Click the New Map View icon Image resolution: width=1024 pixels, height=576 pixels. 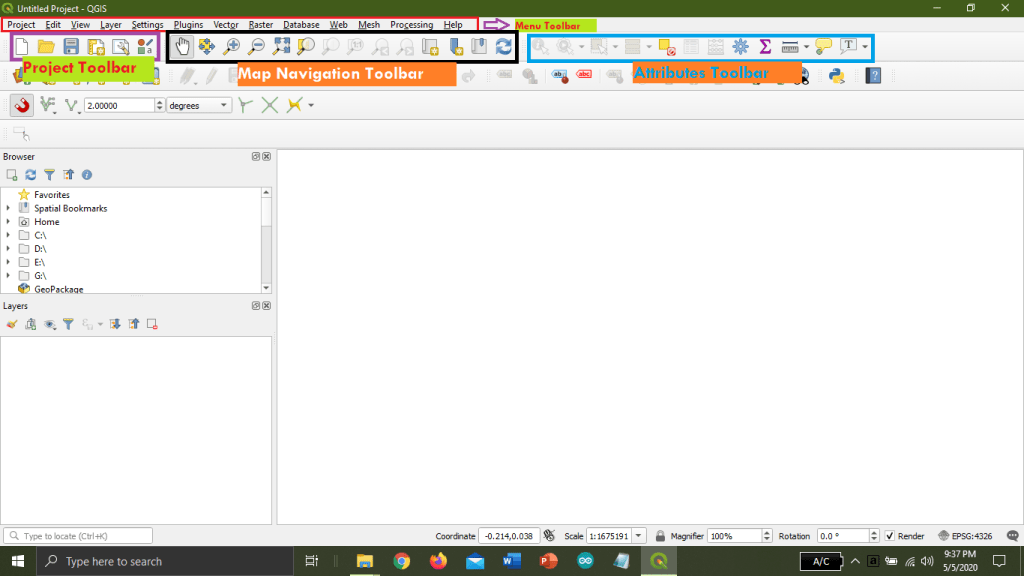coord(430,46)
